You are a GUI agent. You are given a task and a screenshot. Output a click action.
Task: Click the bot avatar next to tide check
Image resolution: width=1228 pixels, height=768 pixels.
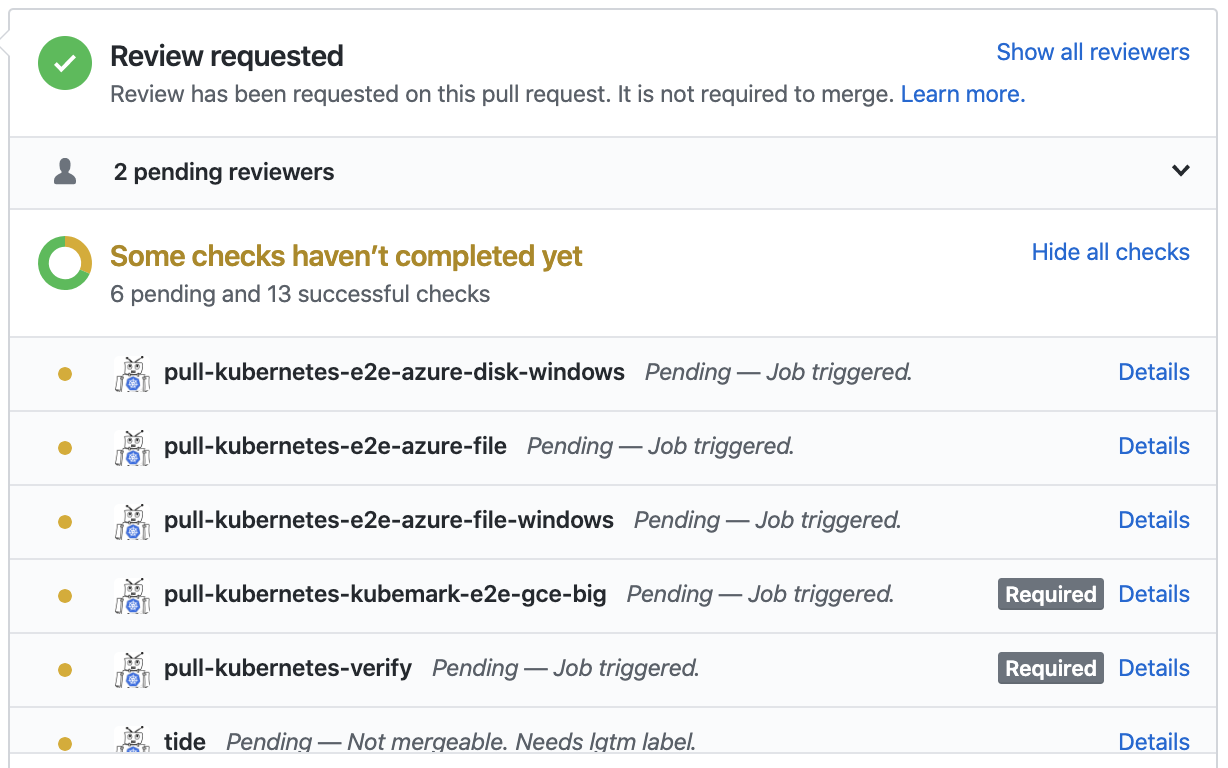(131, 741)
